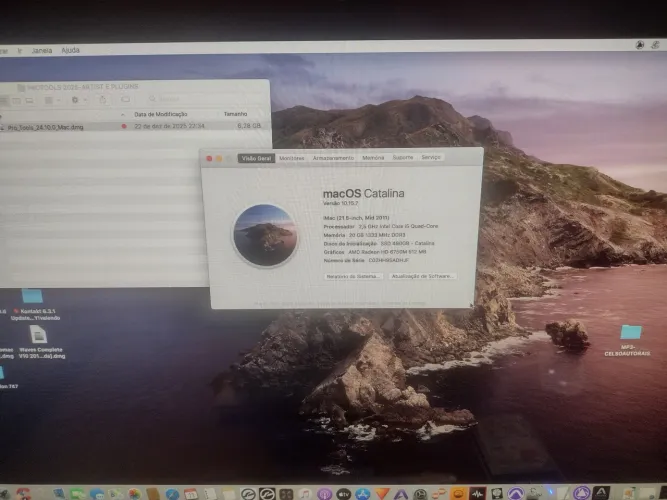Launch the dark red waveform app in the Dock
The image size is (667, 500).
(x=478, y=494)
